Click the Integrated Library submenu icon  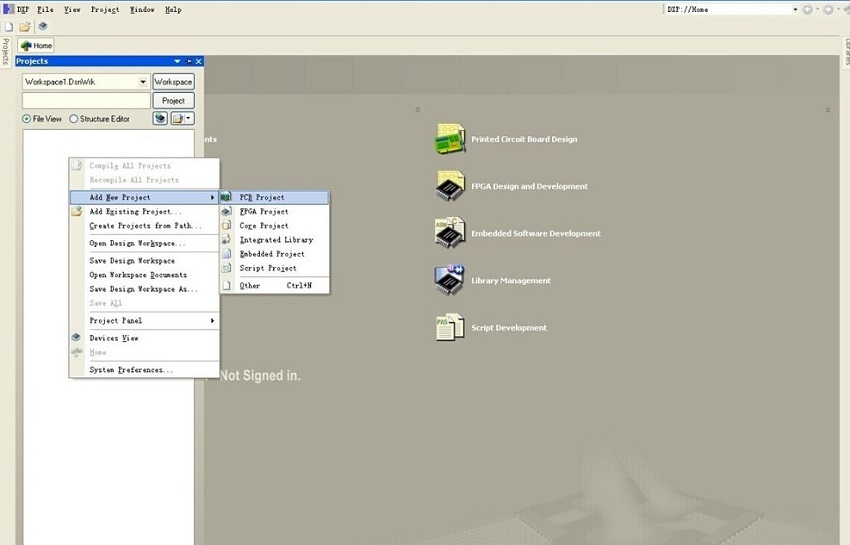(227, 239)
